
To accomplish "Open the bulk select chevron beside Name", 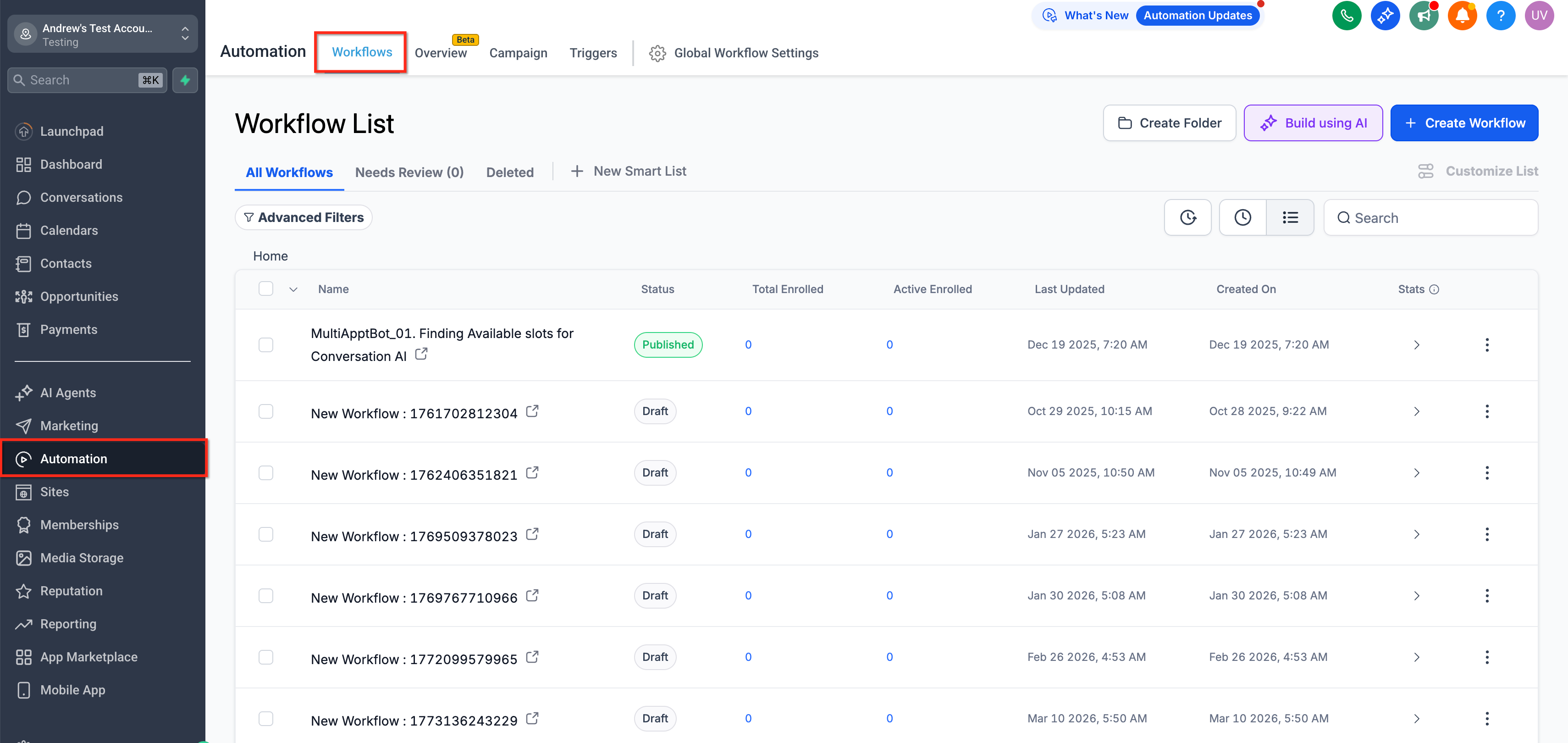I will click(293, 289).
